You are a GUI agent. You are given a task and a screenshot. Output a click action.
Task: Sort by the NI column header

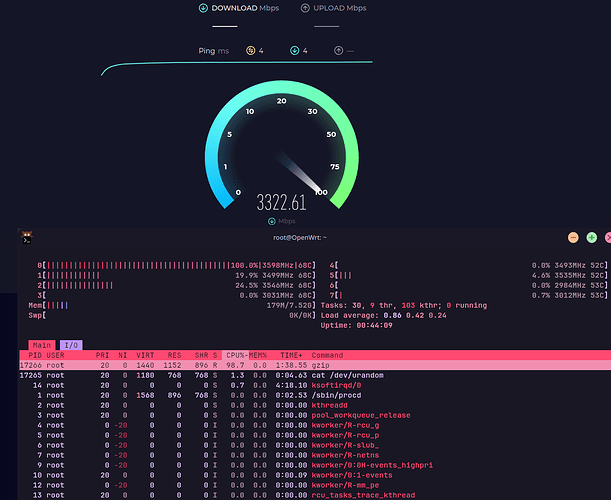pyautogui.click(x=122, y=355)
